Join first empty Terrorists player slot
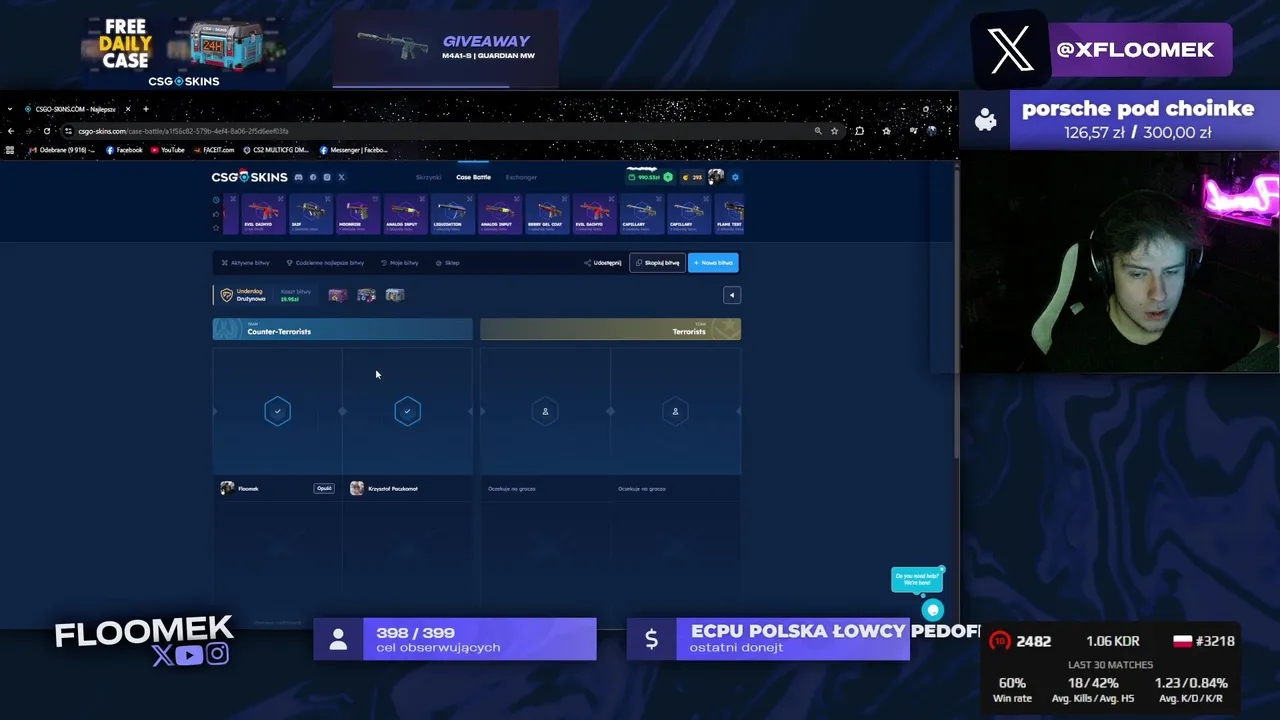The image size is (1280, 720). [x=545, y=411]
